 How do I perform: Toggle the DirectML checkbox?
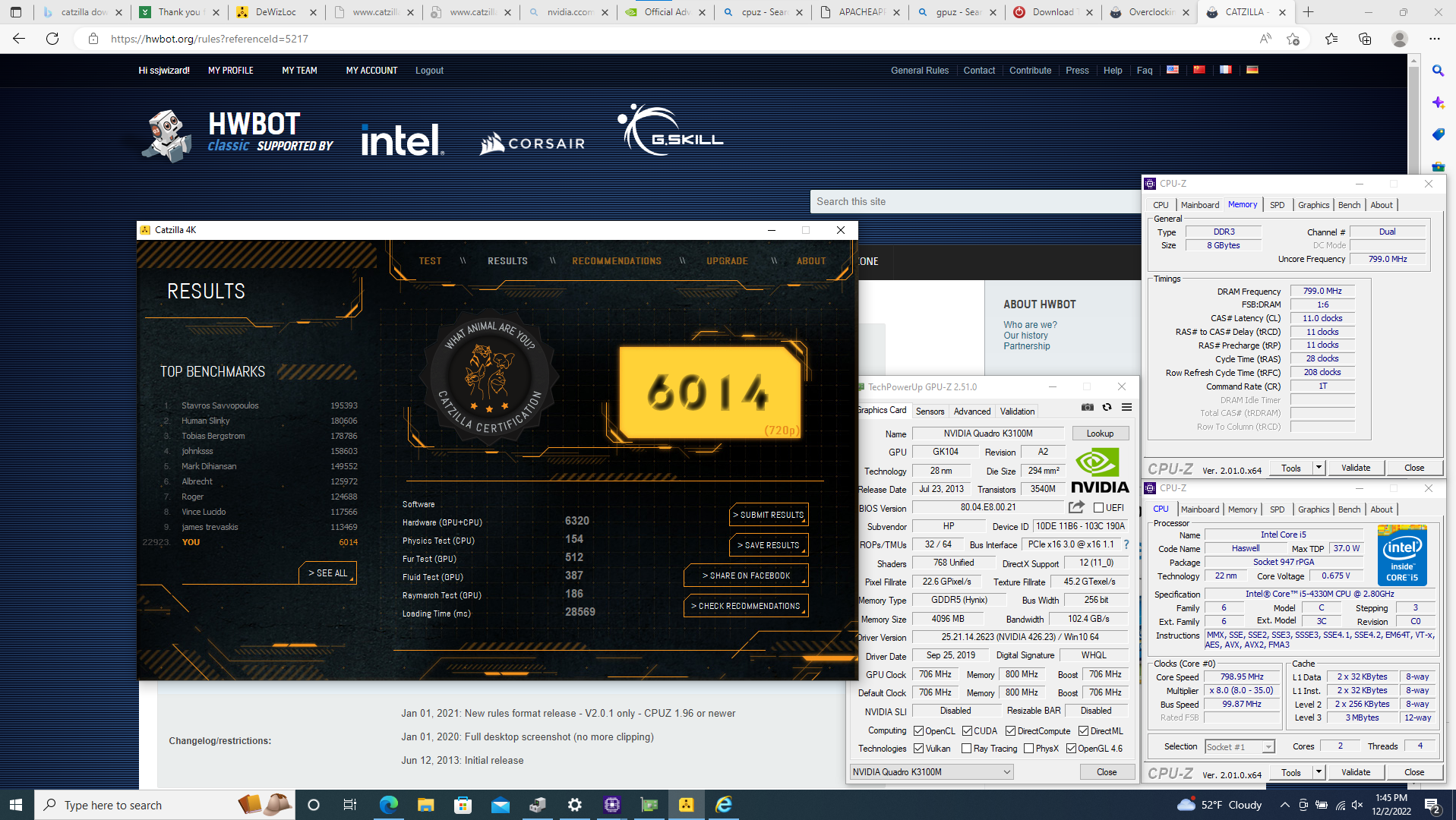click(x=1083, y=731)
